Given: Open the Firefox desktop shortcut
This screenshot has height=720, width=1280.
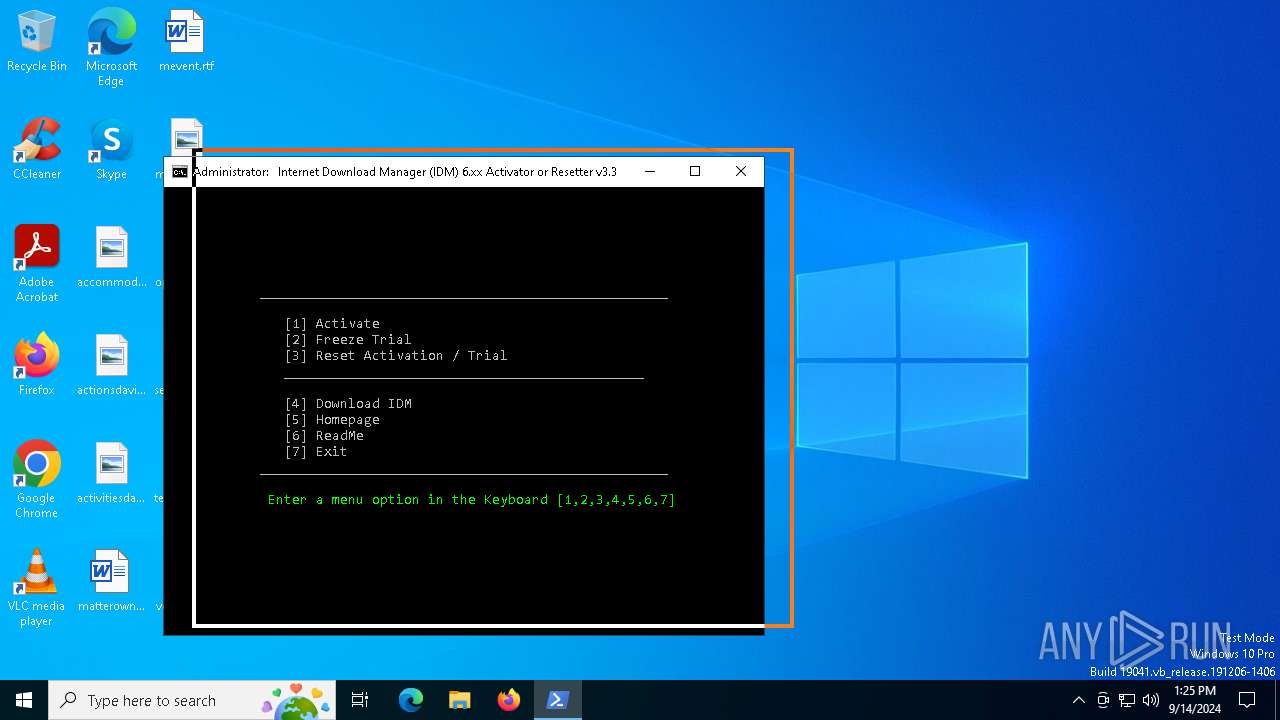Looking at the screenshot, I should [37, 365].
